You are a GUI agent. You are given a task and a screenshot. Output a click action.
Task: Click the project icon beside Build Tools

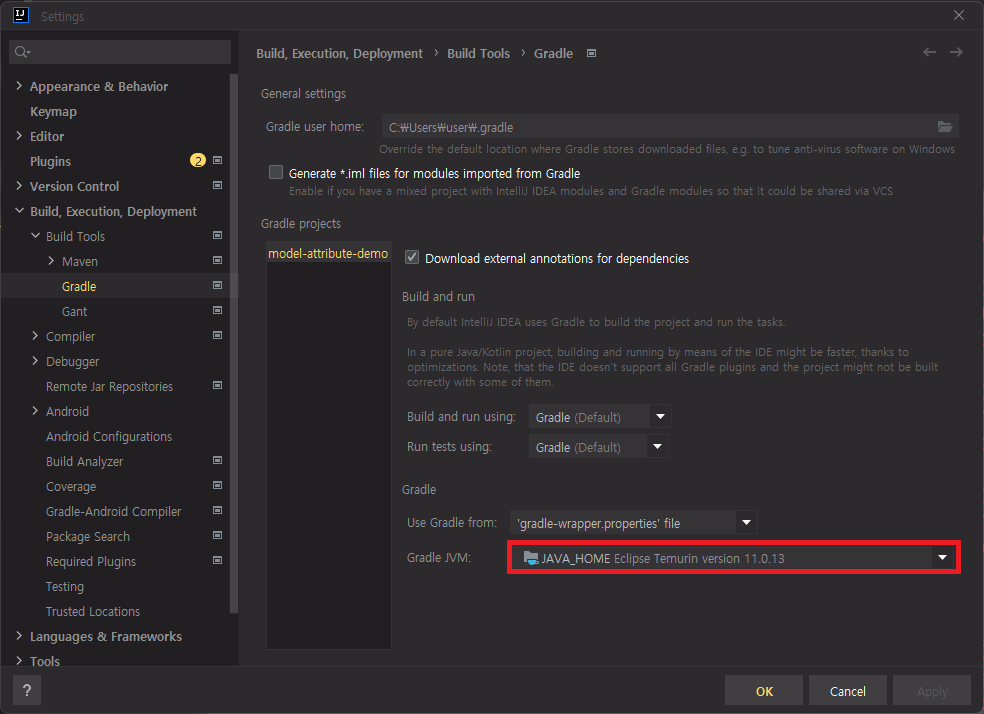218,235
